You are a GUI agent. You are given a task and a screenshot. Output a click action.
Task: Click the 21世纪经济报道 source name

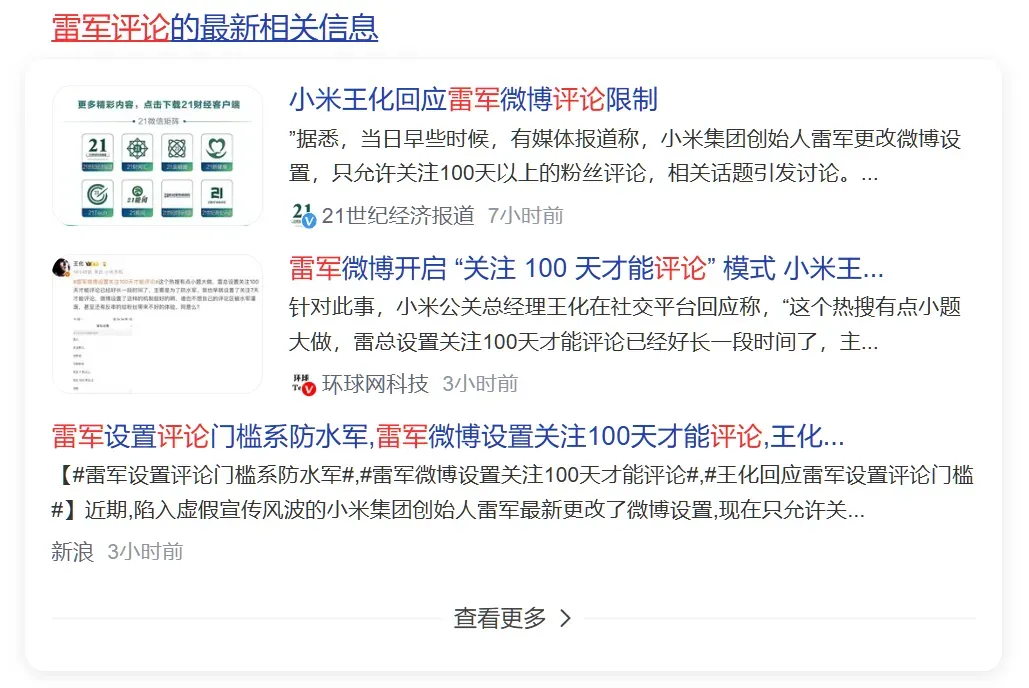[398, 215]
